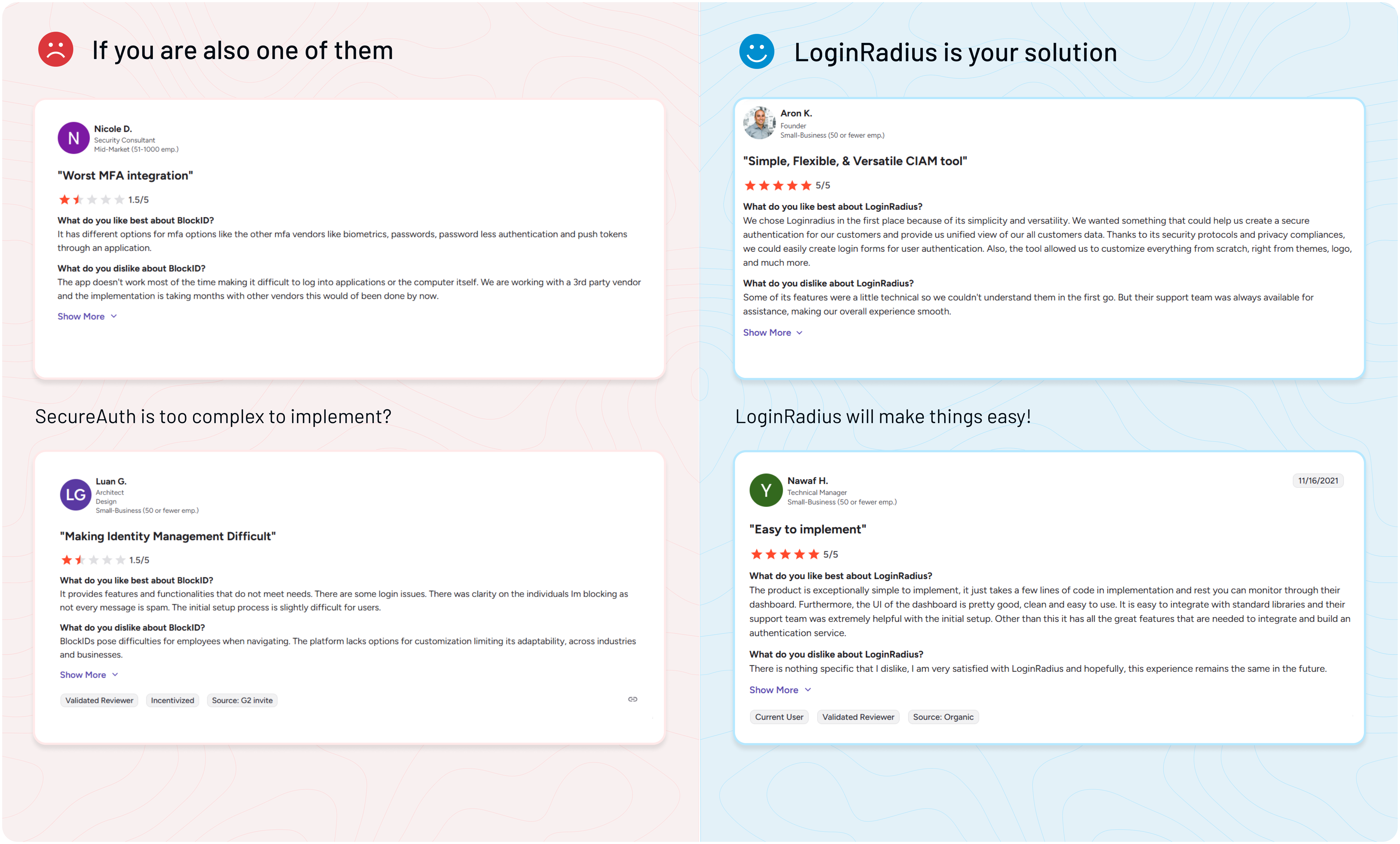Click the red sad face icon
The width and height of the screenshot is (1400, 844).
(x=56, y=49)
